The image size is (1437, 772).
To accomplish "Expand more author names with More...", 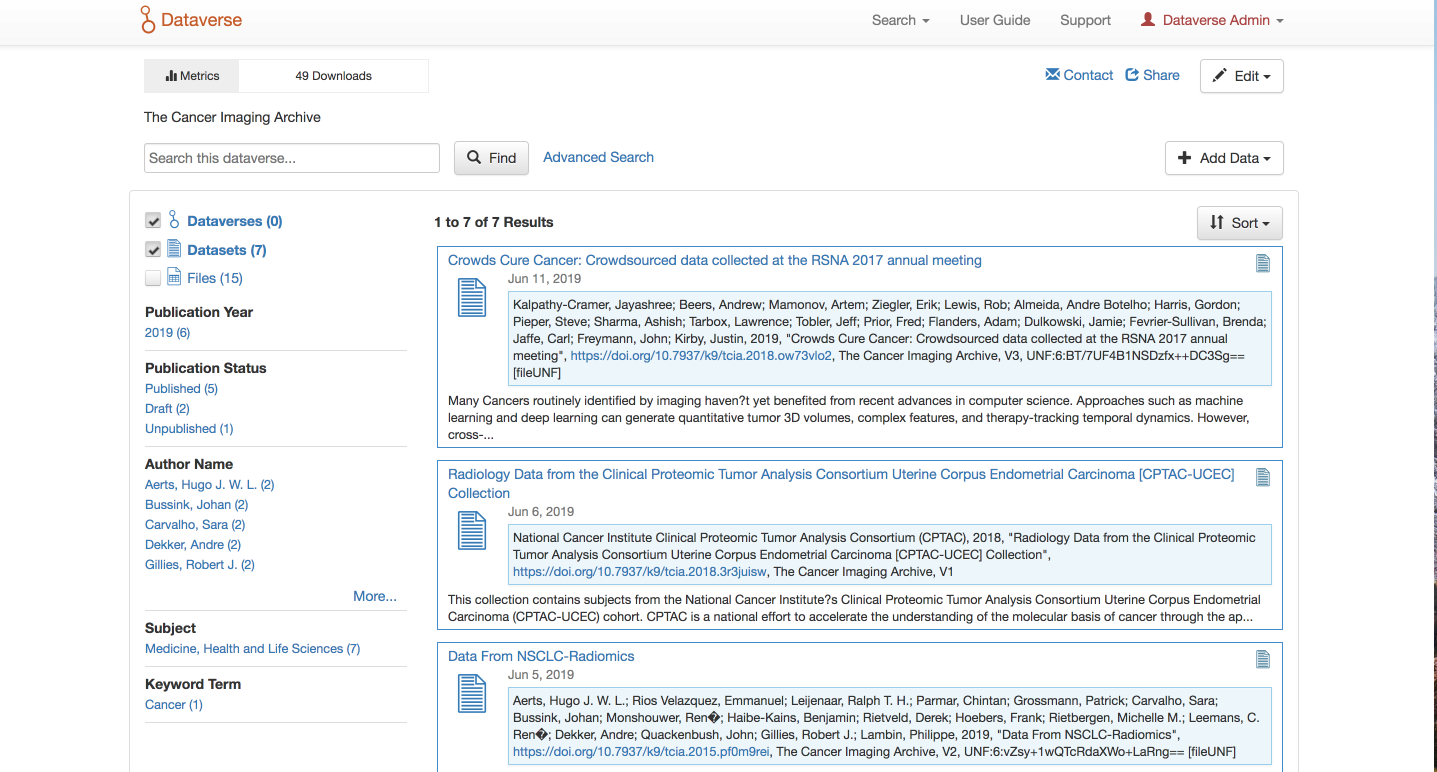I will coord(375,596).
